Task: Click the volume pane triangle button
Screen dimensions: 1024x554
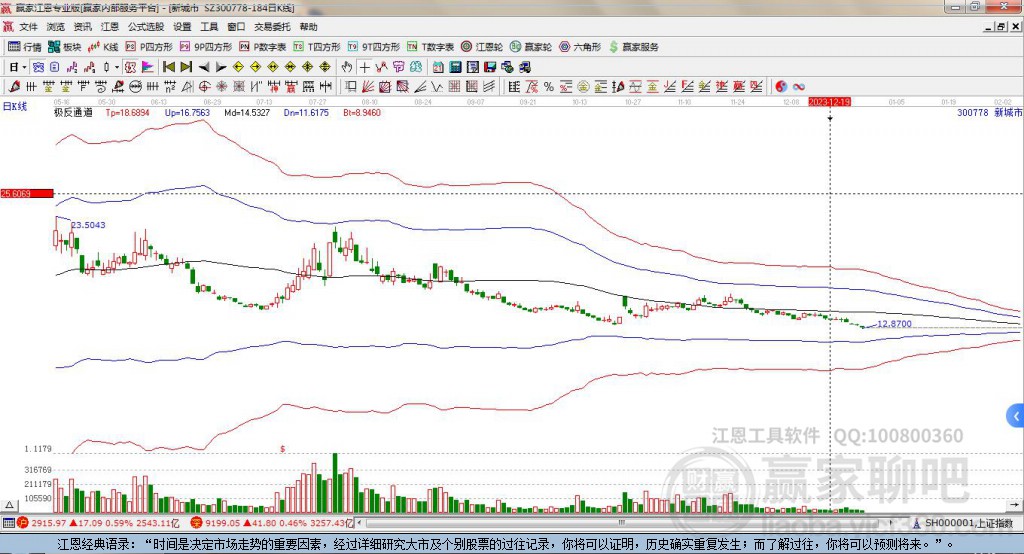Action: tap(9, 505)
